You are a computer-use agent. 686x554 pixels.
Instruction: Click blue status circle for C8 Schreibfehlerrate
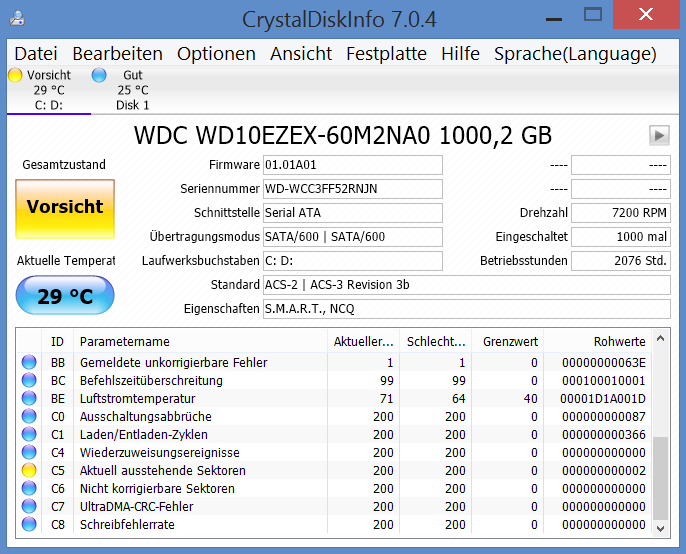(x=29, y=524)
